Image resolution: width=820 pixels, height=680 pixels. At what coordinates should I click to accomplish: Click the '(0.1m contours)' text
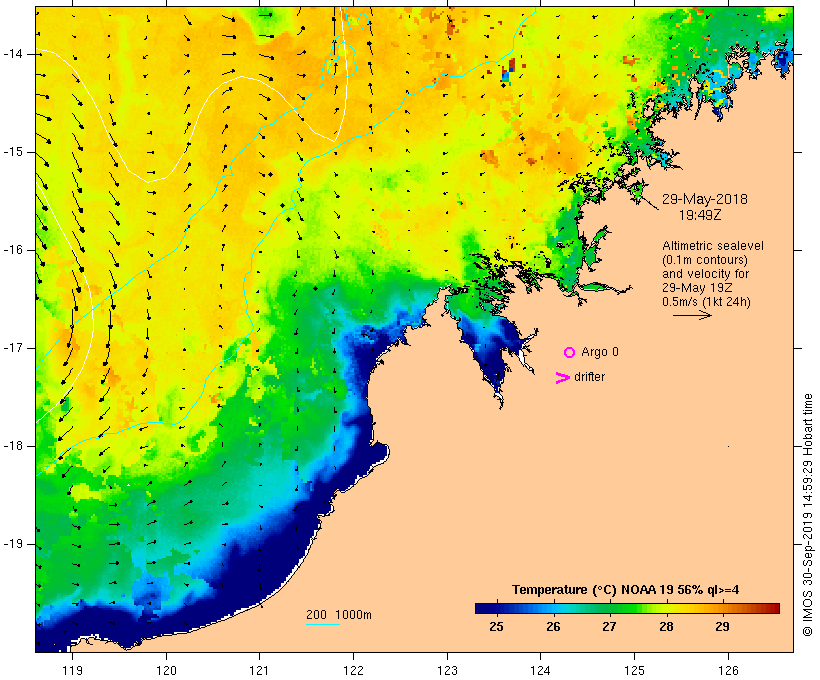(704, 260)
